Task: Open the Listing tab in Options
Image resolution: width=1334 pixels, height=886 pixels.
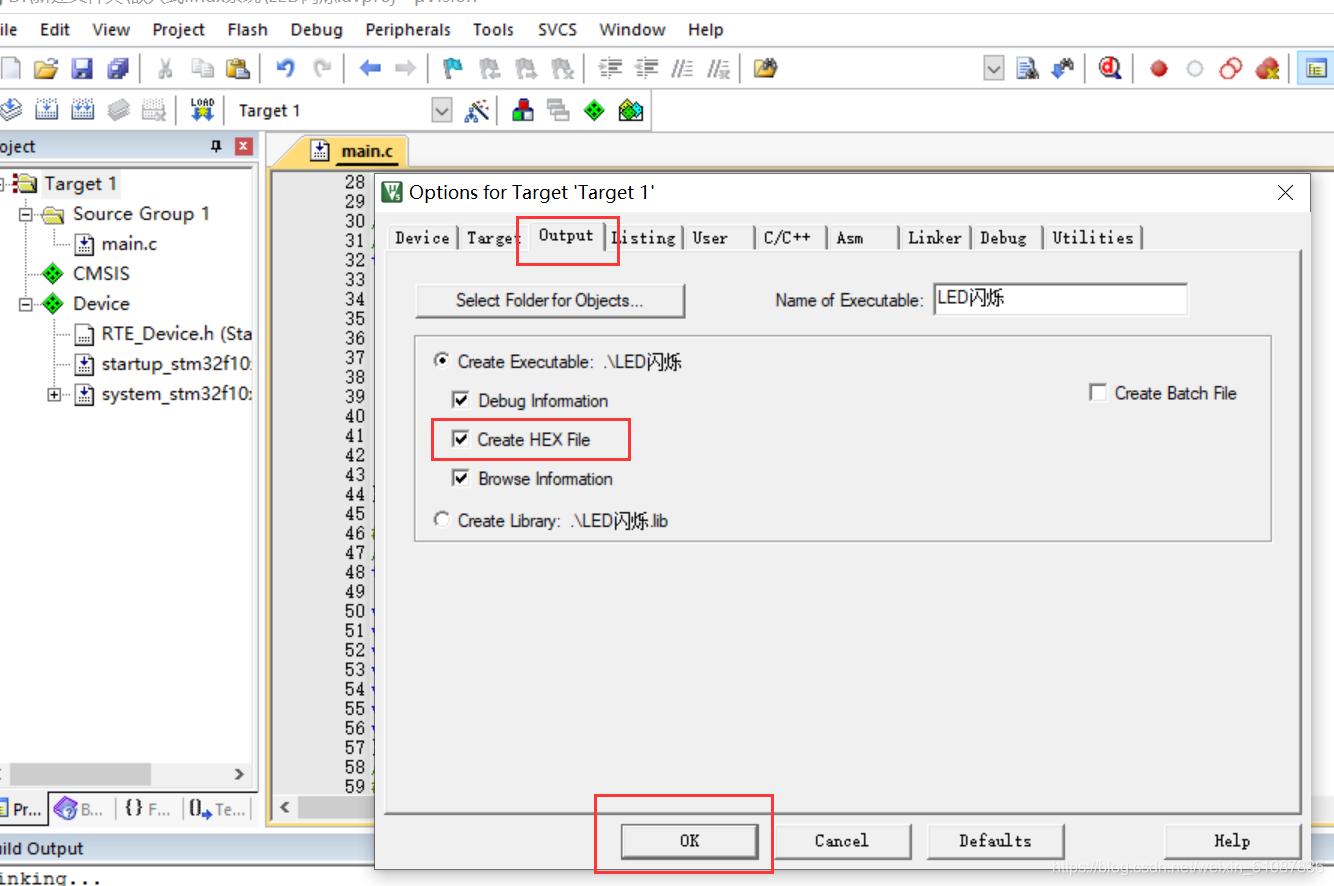Action: coord(644,237)
